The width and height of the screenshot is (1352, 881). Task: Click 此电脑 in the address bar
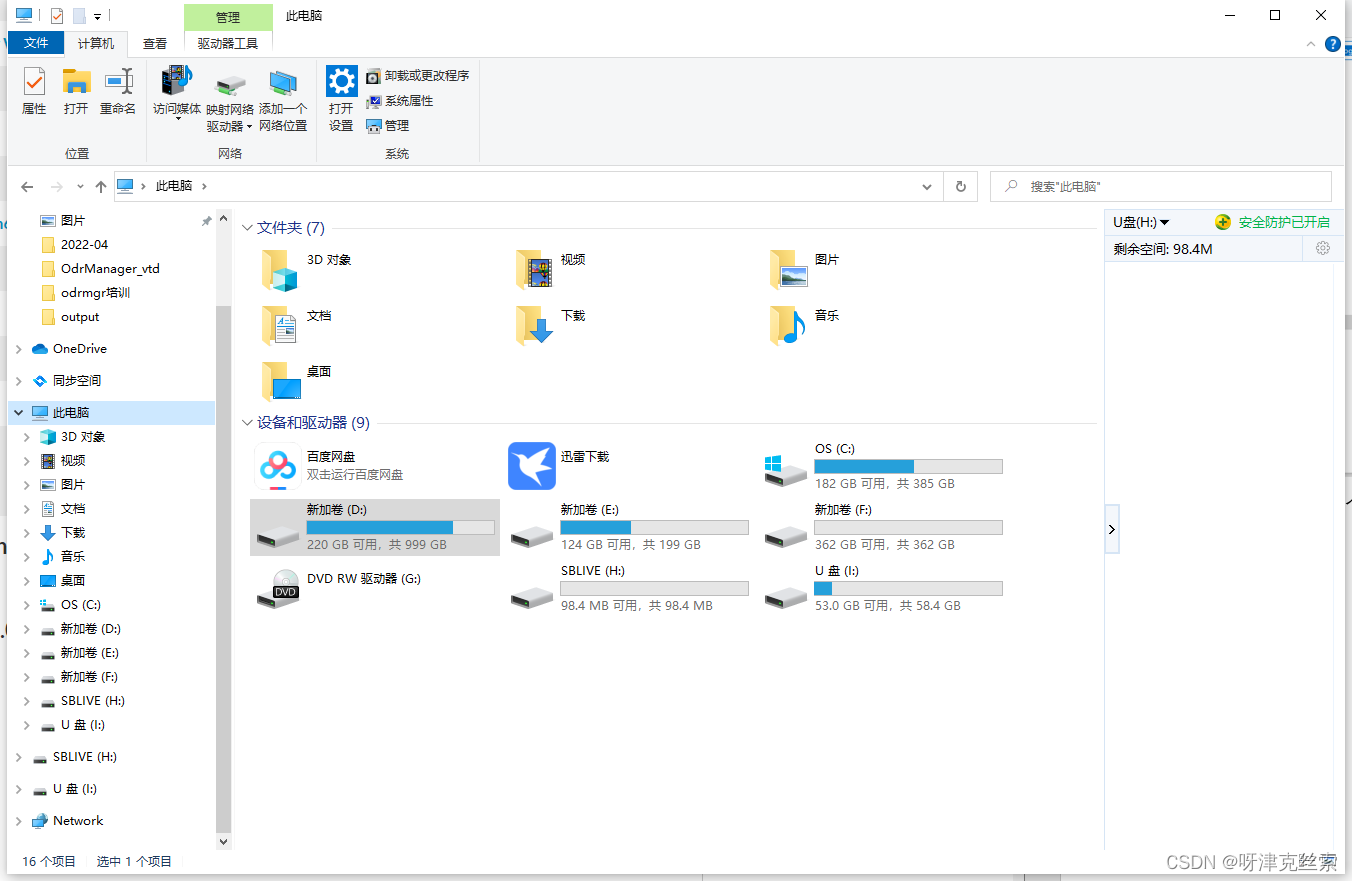[174, 187]
